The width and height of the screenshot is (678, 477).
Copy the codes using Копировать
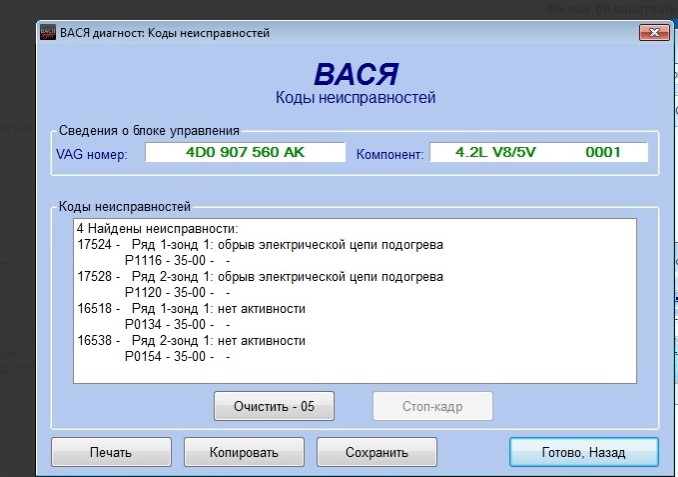click(243, 452)
